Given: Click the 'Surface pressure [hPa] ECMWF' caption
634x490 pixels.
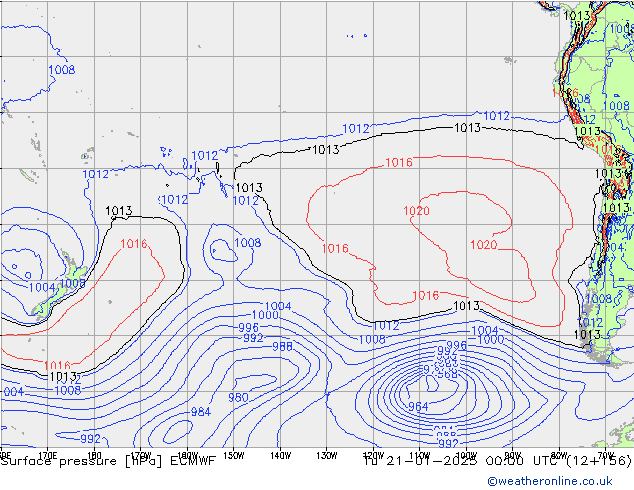Looking at the screenshot, I should [108, 461].
